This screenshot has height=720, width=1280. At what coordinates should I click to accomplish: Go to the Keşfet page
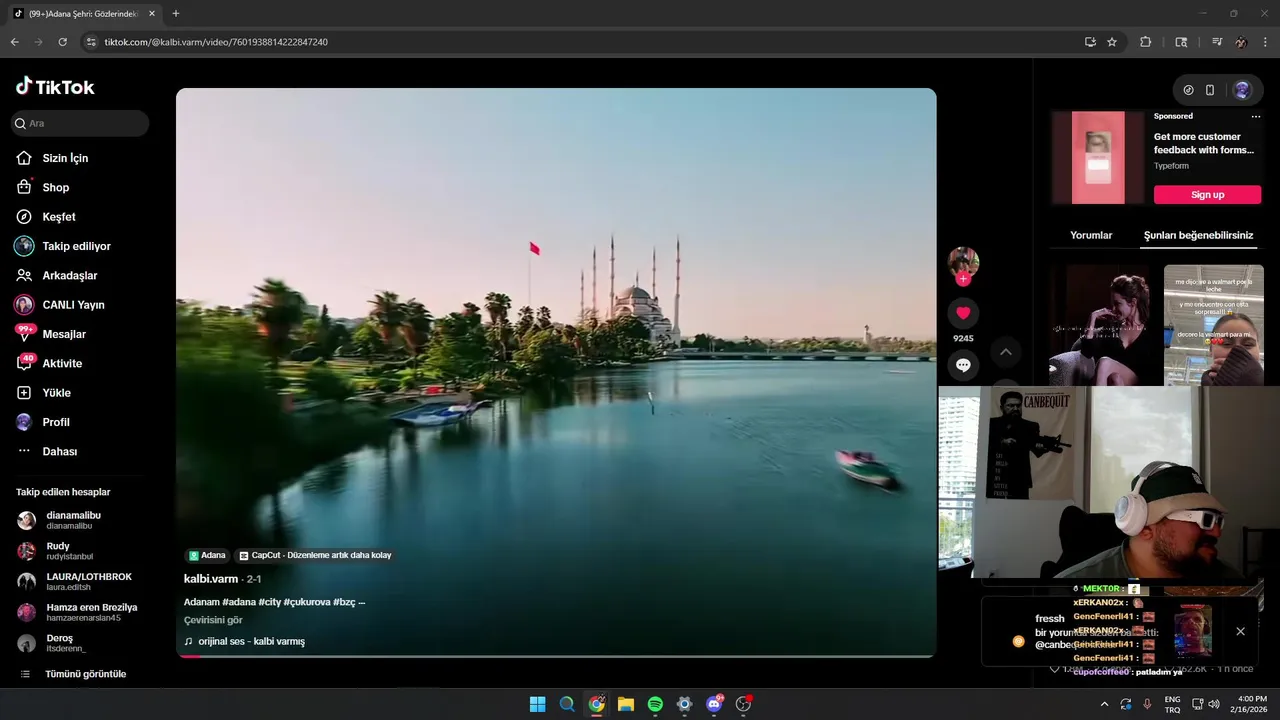pyautogui.click(x=58, y=217)
